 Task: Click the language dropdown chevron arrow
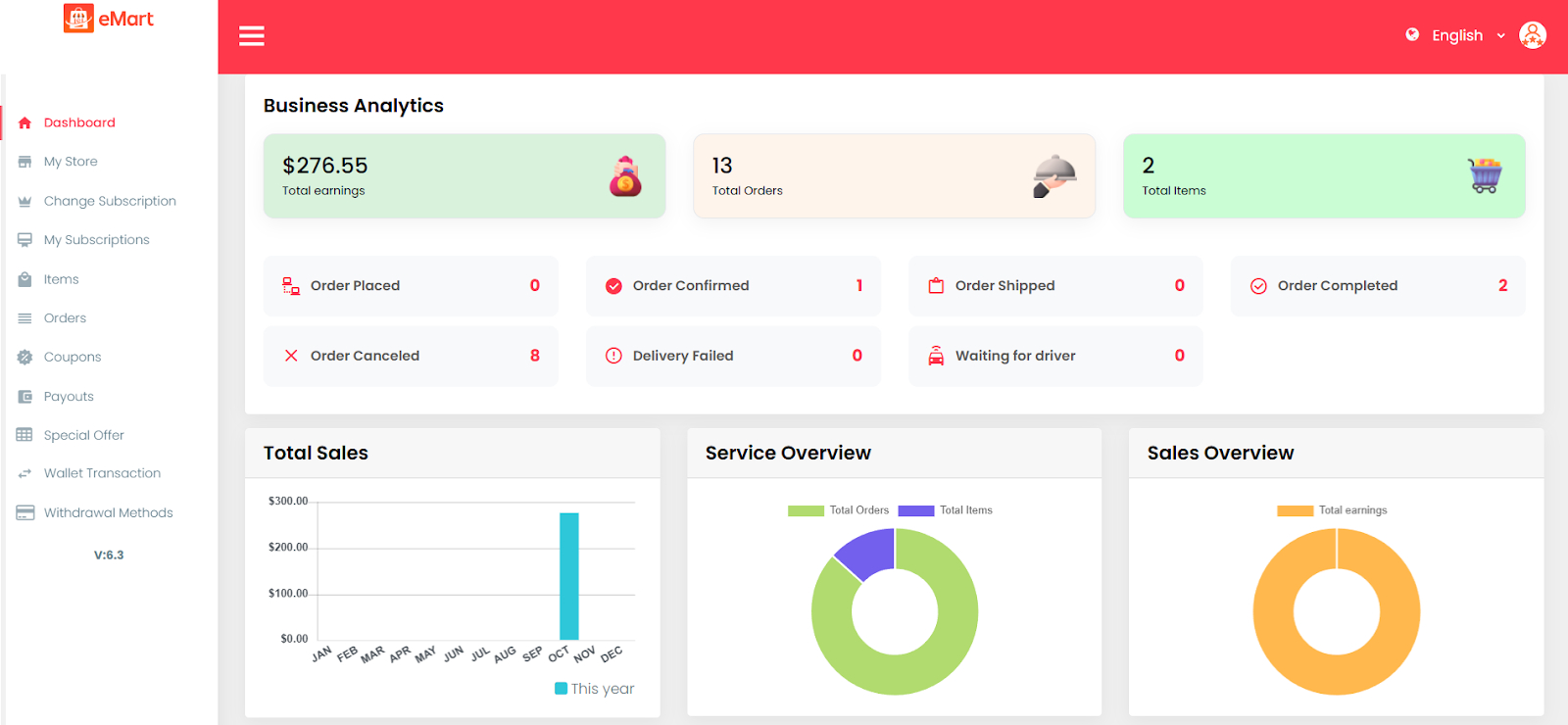(1500, 36)
